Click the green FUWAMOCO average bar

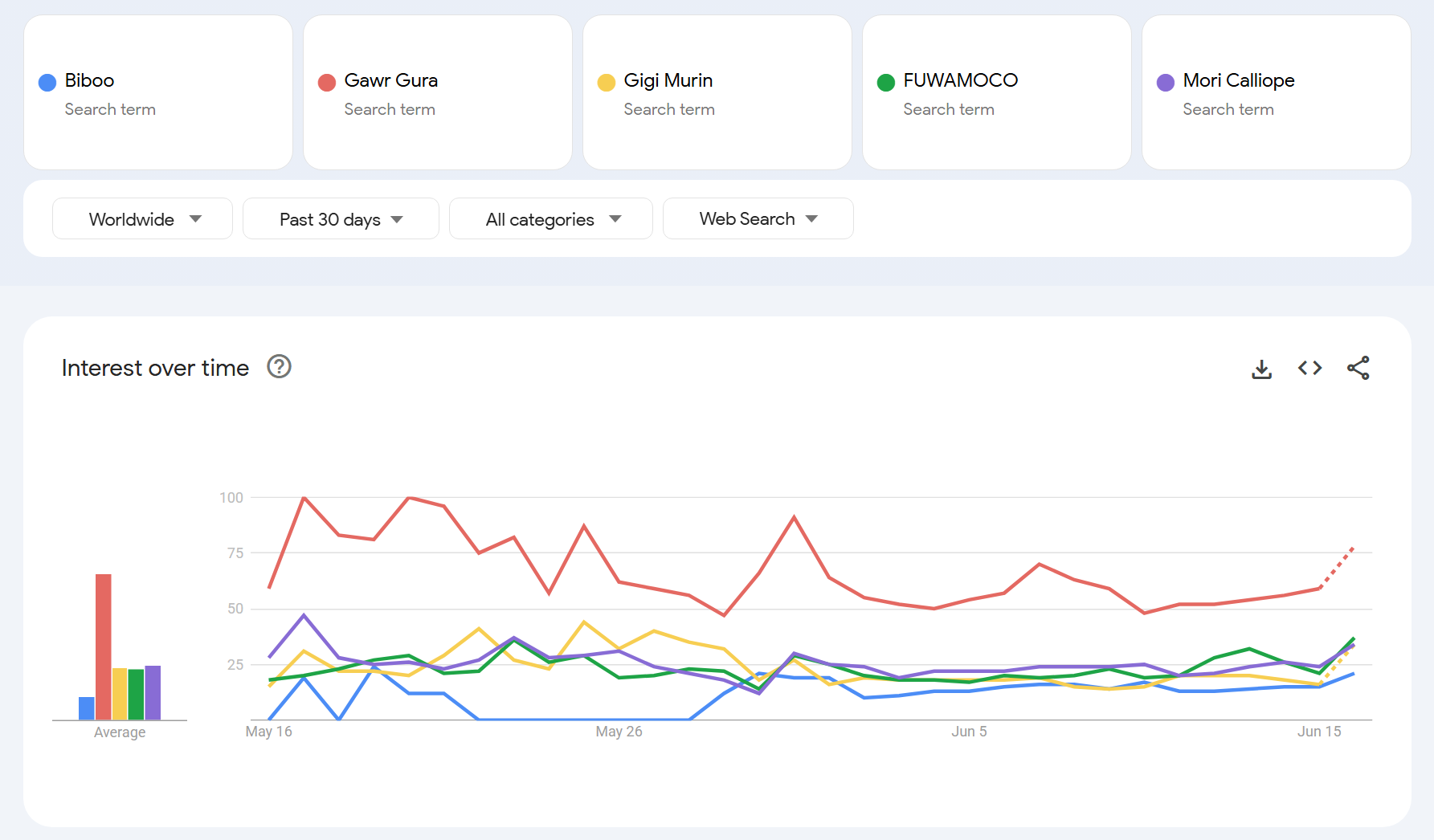point(136,695)
